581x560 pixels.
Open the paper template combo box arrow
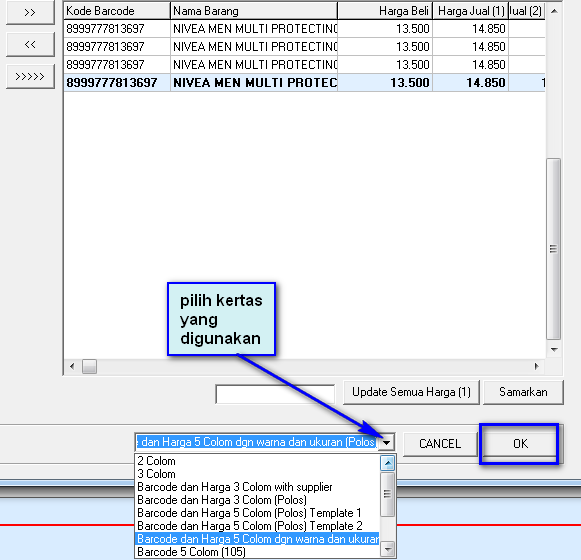click(386, 442)
